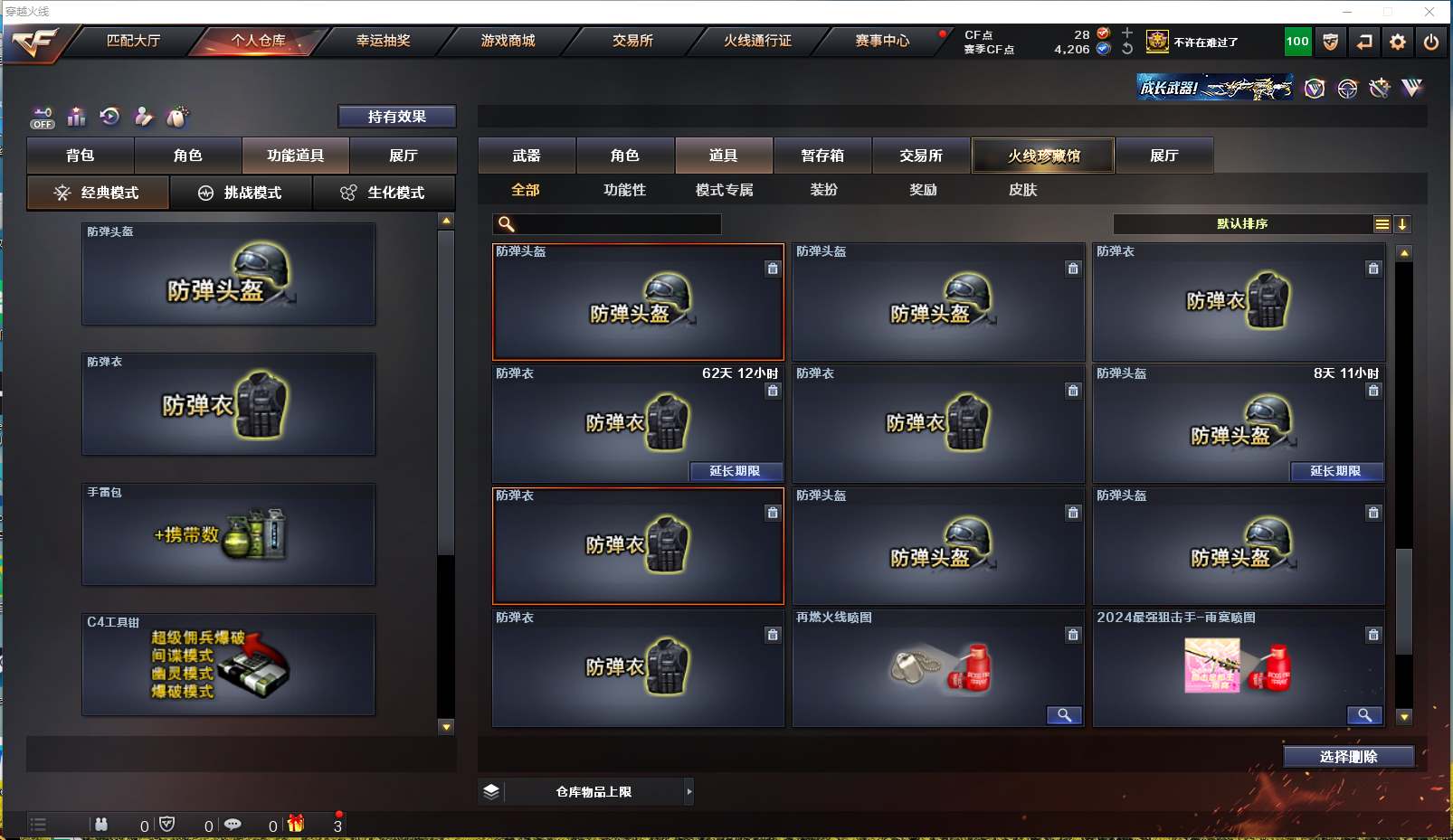Screen dimensions: 1453x840
Task: Open the 默认排序 sort dropdown
Action: coord(1243,224)
